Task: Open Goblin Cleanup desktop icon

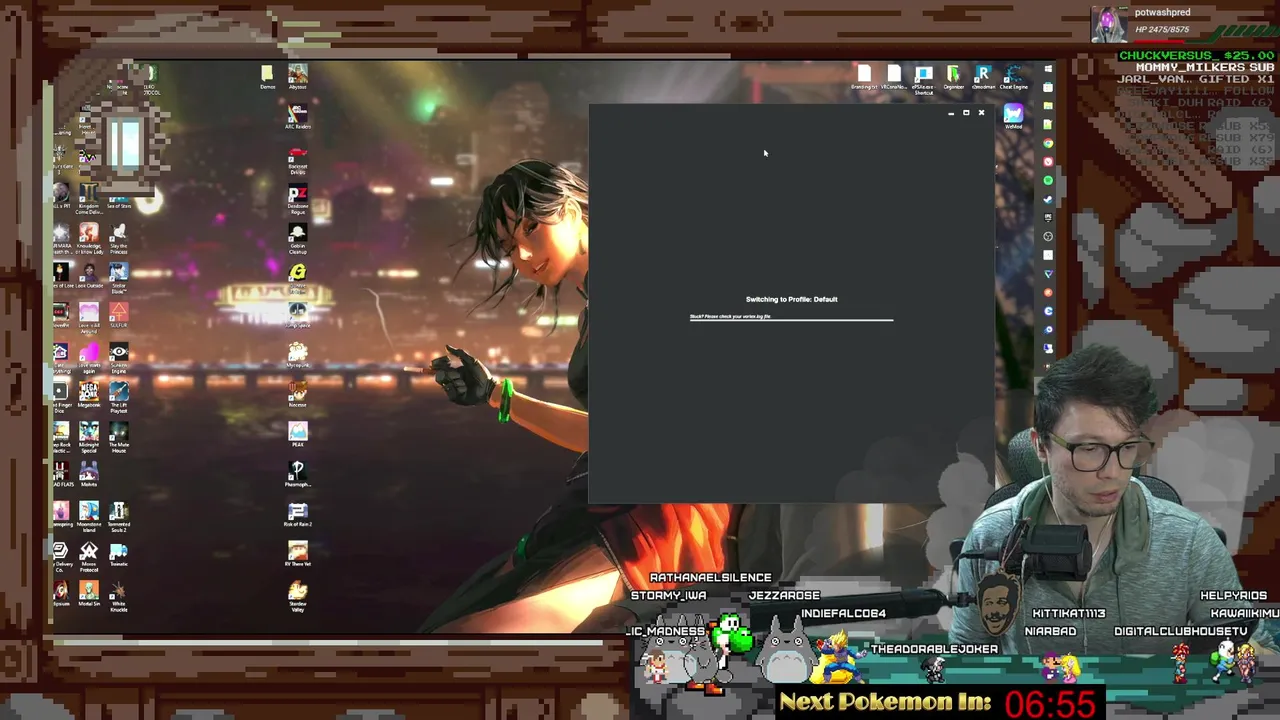Action: 297,238
